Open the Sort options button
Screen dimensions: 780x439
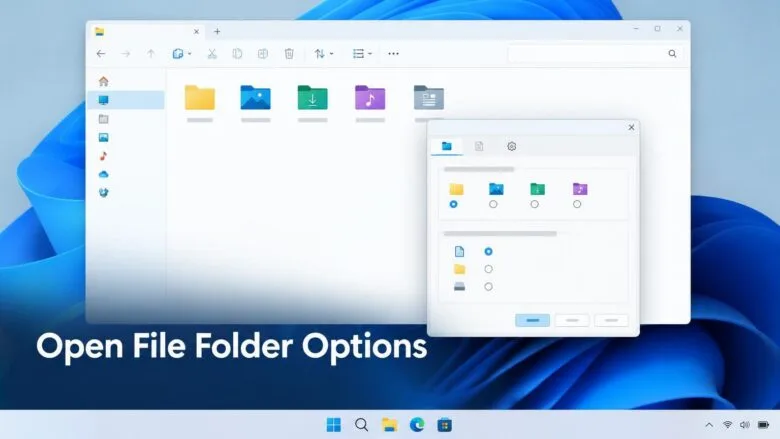[319, 54]
